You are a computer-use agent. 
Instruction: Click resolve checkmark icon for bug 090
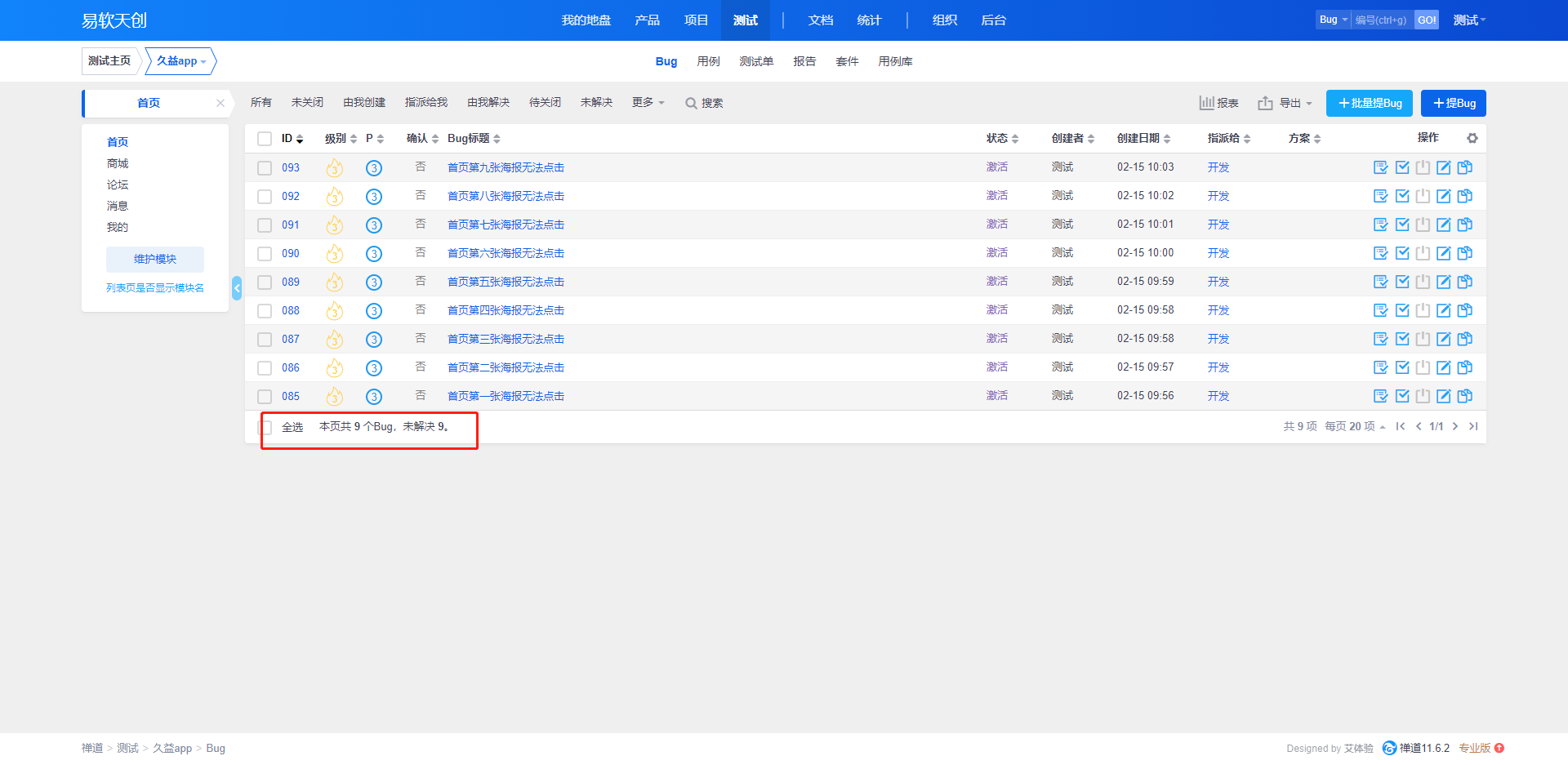[1402, 253]
